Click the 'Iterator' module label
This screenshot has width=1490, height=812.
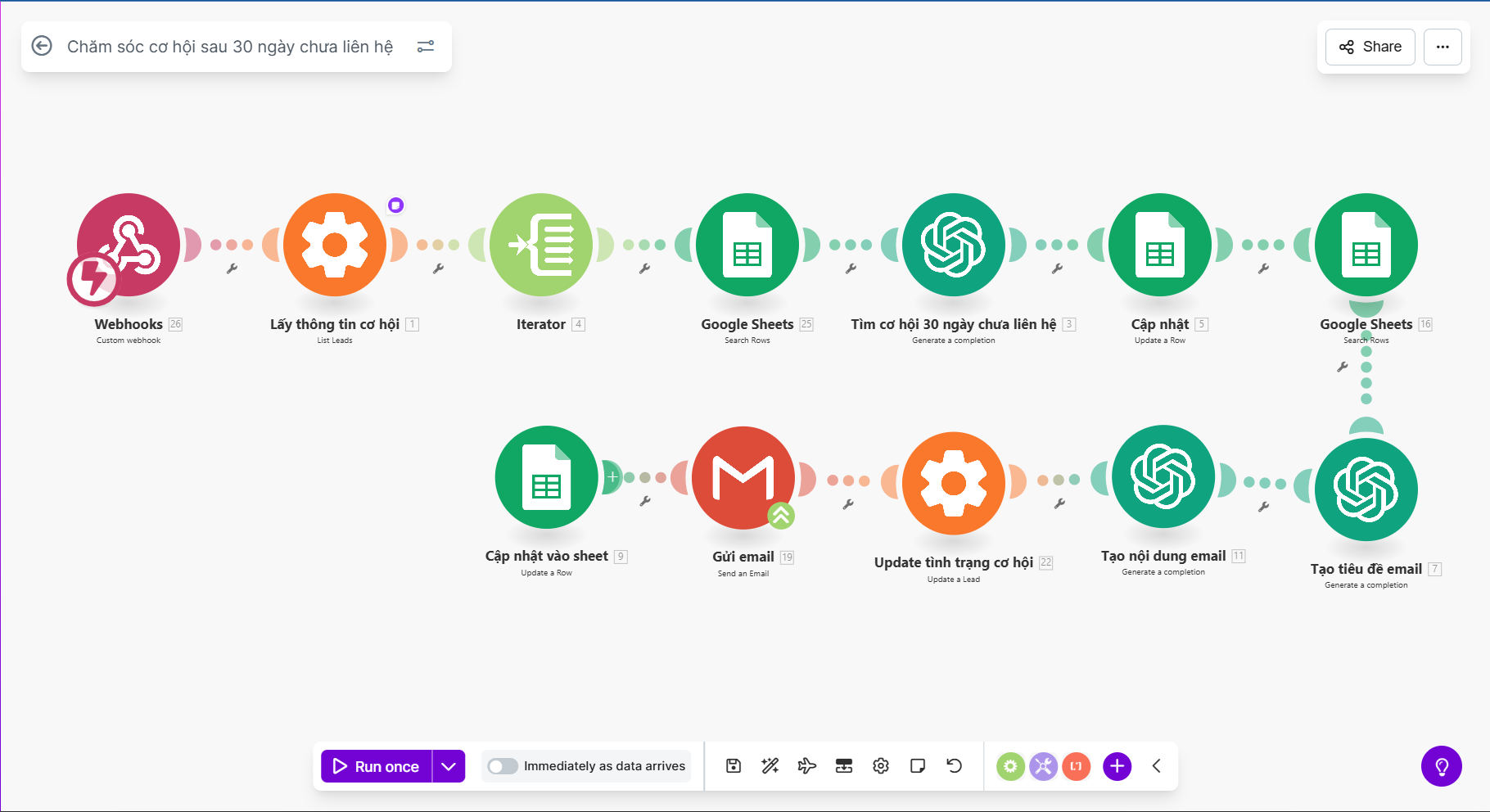coord(541,324)
